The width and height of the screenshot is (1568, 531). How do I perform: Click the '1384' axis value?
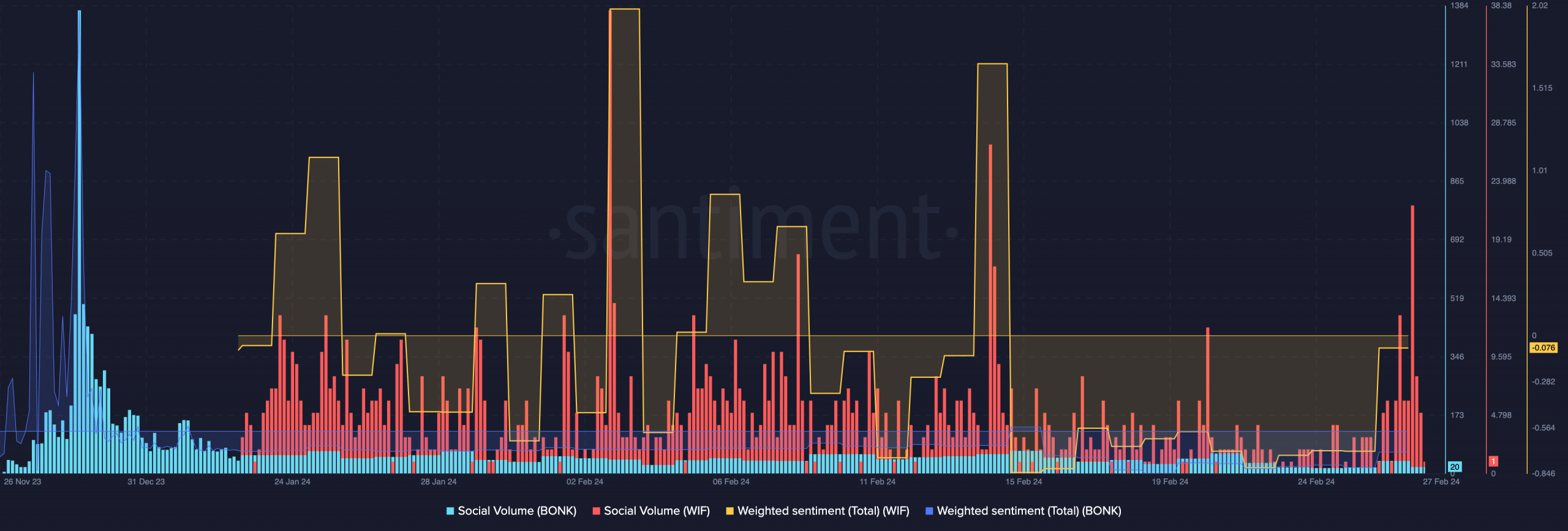[x=1459, y=6]
